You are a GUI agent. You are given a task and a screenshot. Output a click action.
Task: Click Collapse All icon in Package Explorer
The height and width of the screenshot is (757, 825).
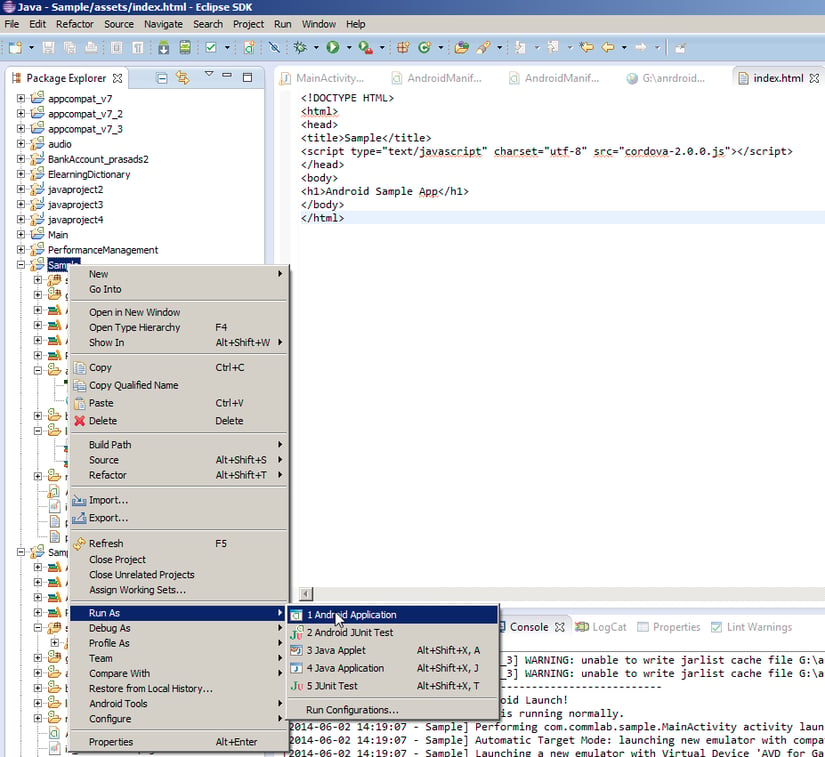point(162,78)
